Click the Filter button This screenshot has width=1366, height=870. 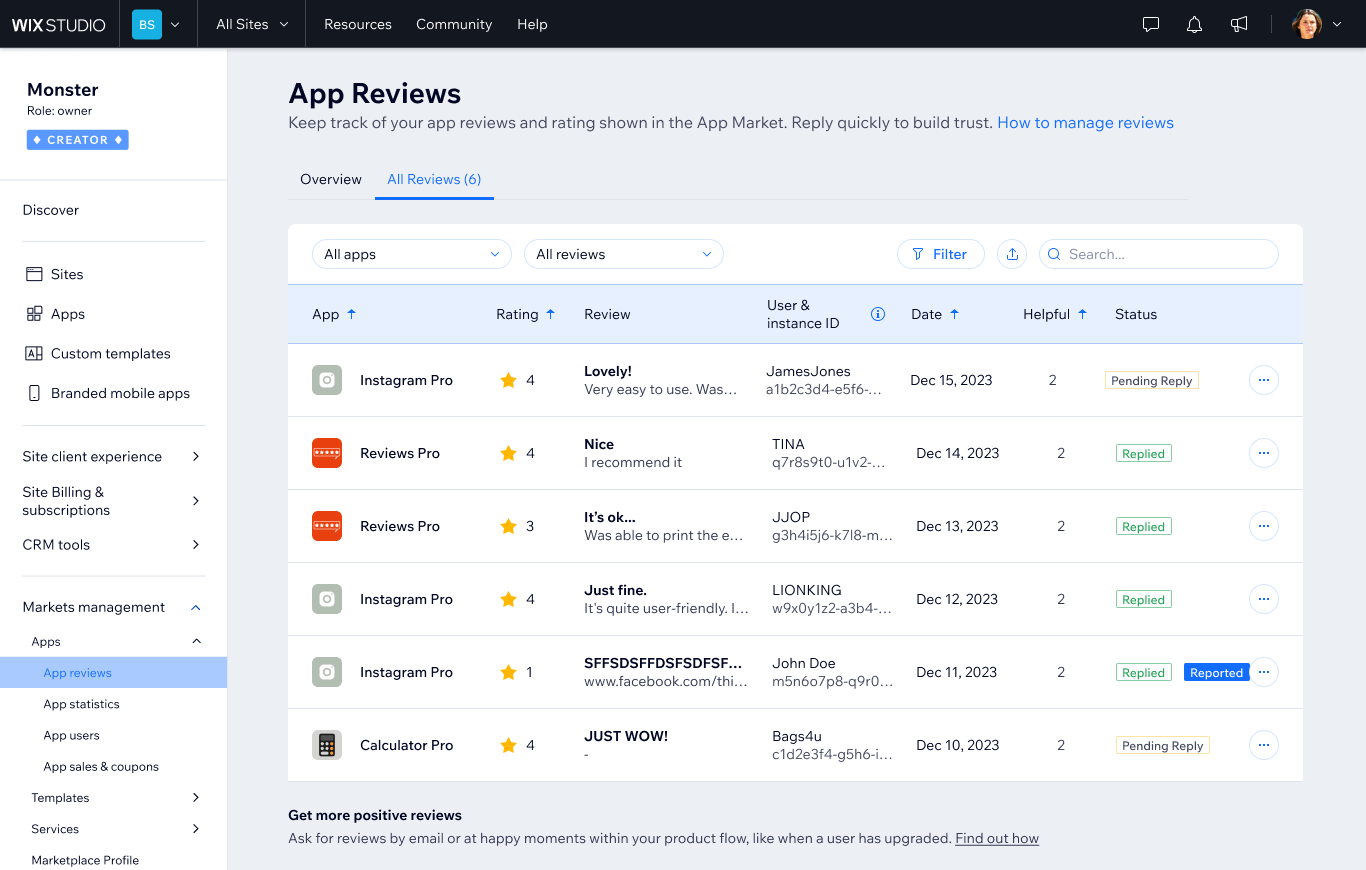coord(940,254)
